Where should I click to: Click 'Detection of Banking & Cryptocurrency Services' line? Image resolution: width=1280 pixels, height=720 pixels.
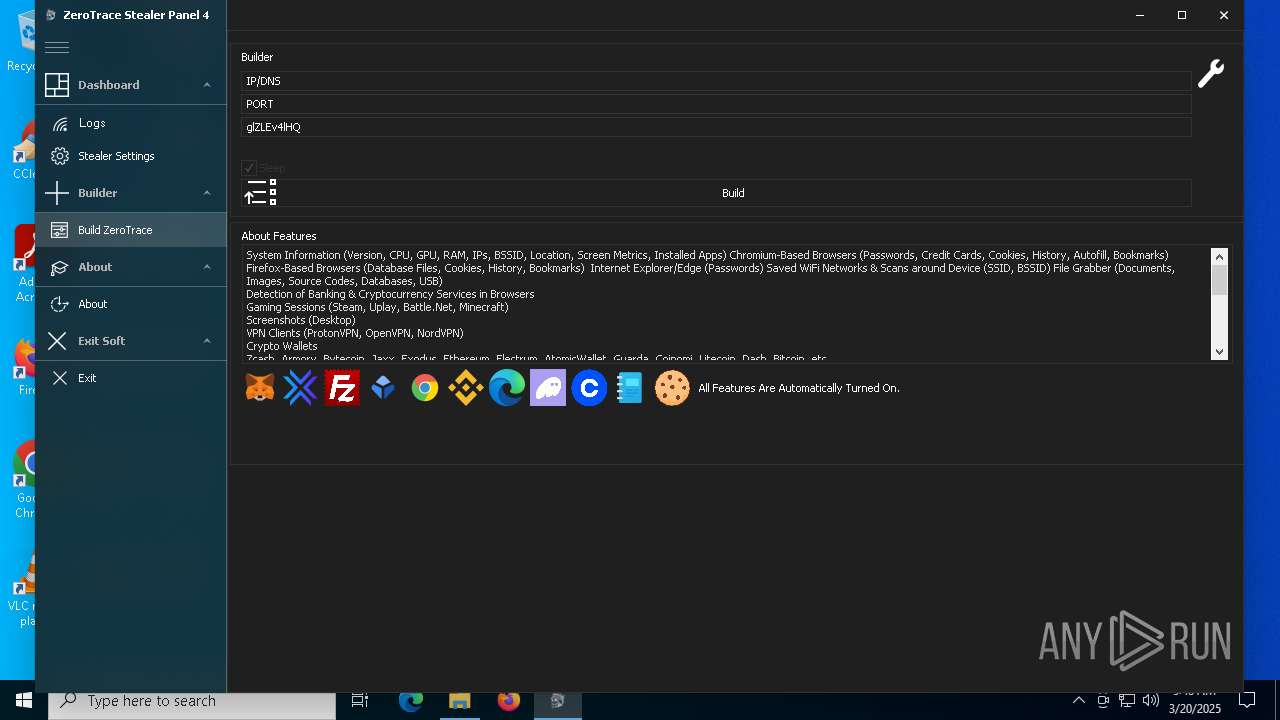click(x=390, y=294)
